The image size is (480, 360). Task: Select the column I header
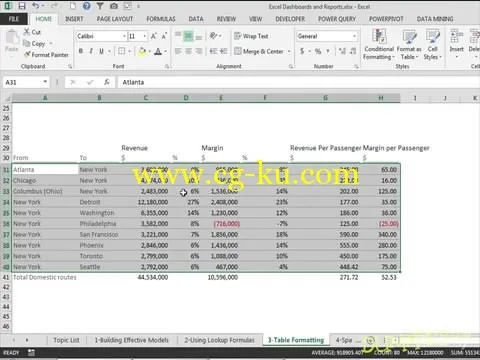[x=415, y=98]
